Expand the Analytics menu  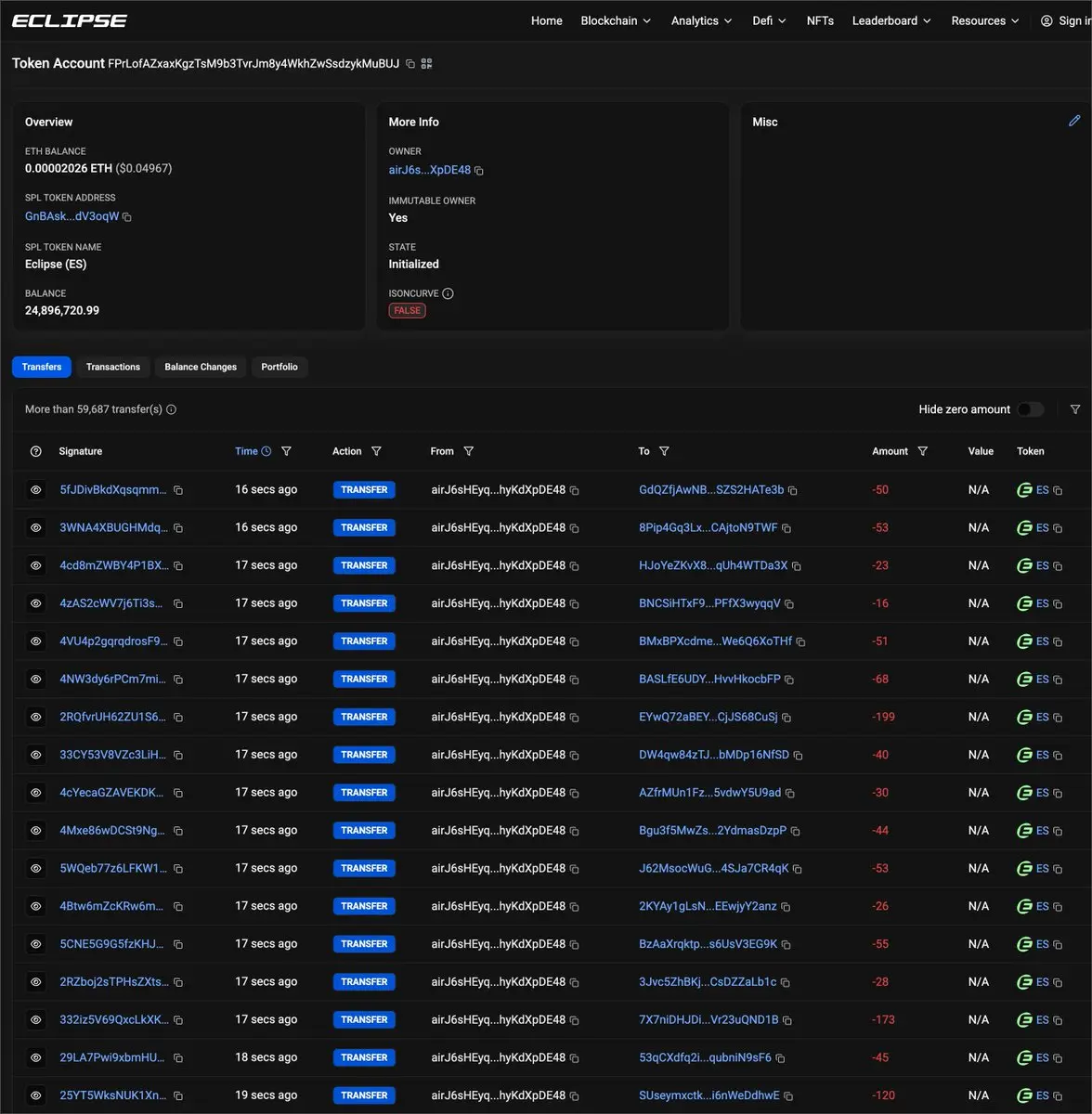pos(701,20)
